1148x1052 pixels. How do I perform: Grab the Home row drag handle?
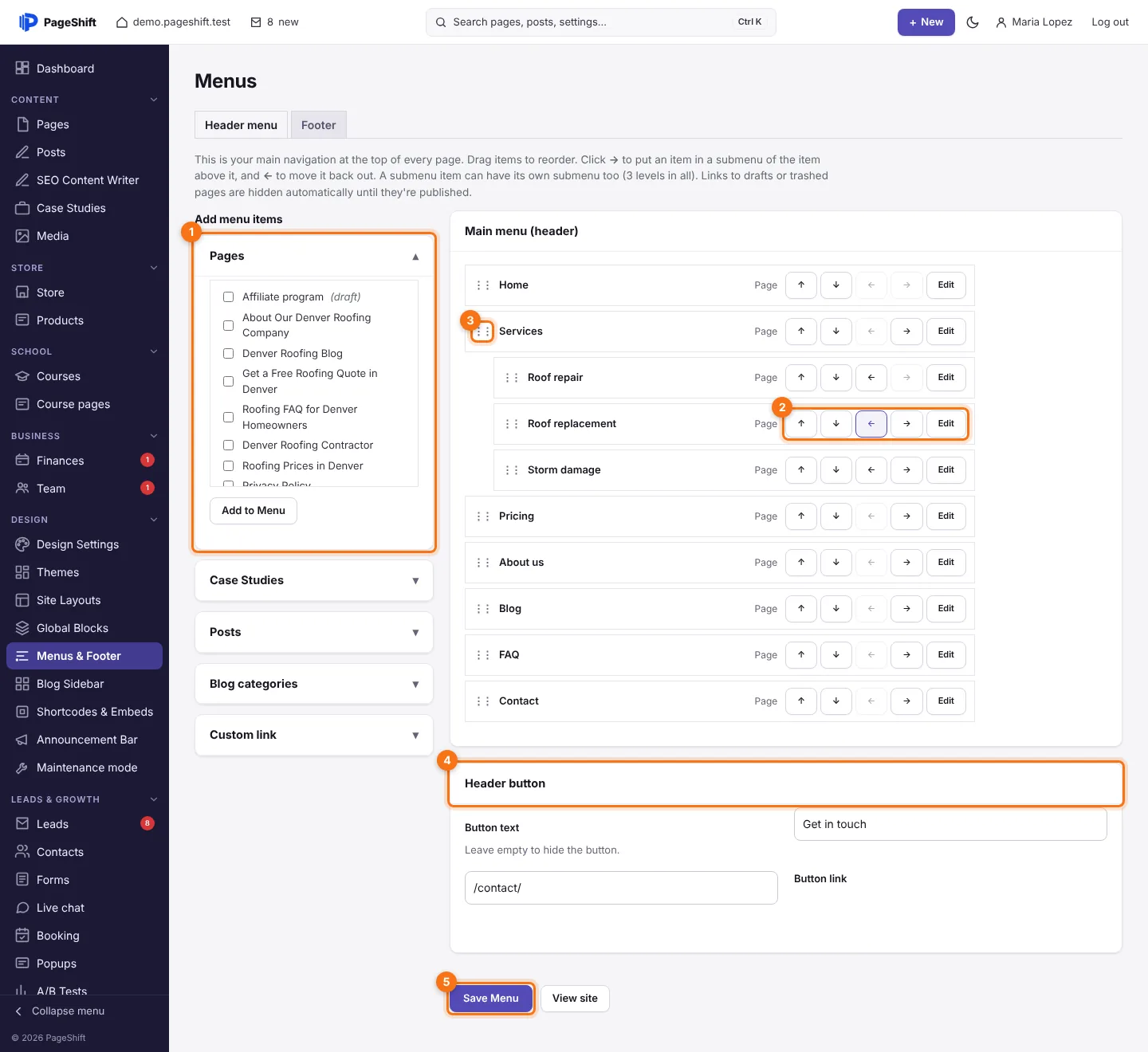pyautogui.click(x=483, y=285)
